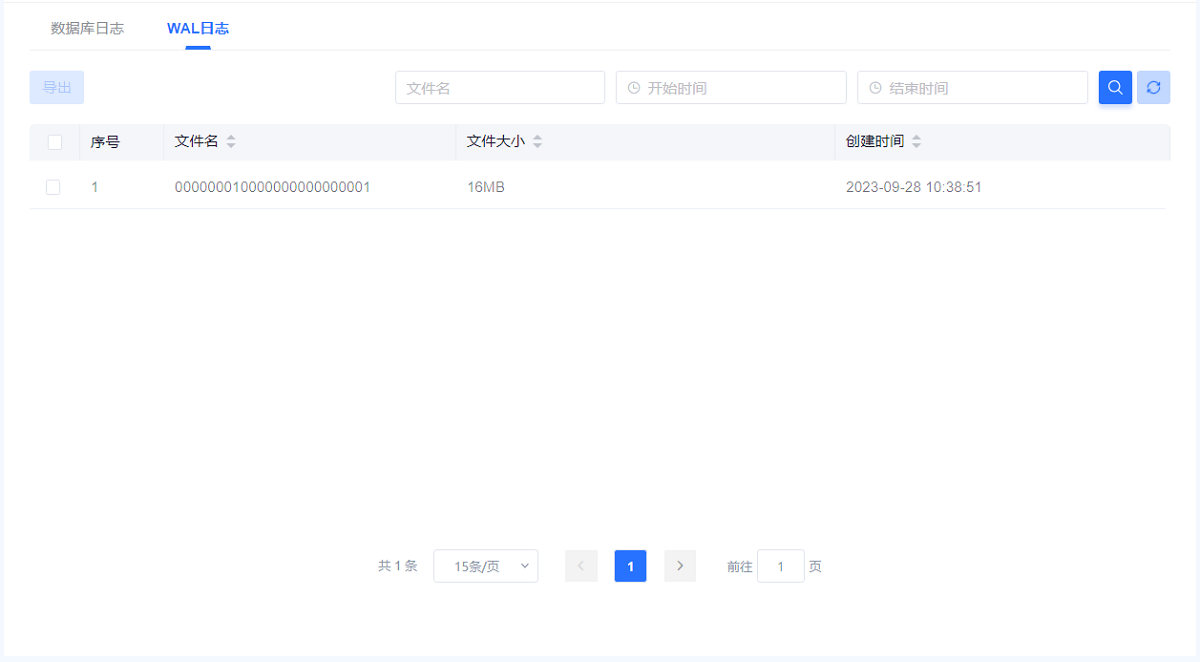Click the 前往 page jump input box

[x=780, y=566]
